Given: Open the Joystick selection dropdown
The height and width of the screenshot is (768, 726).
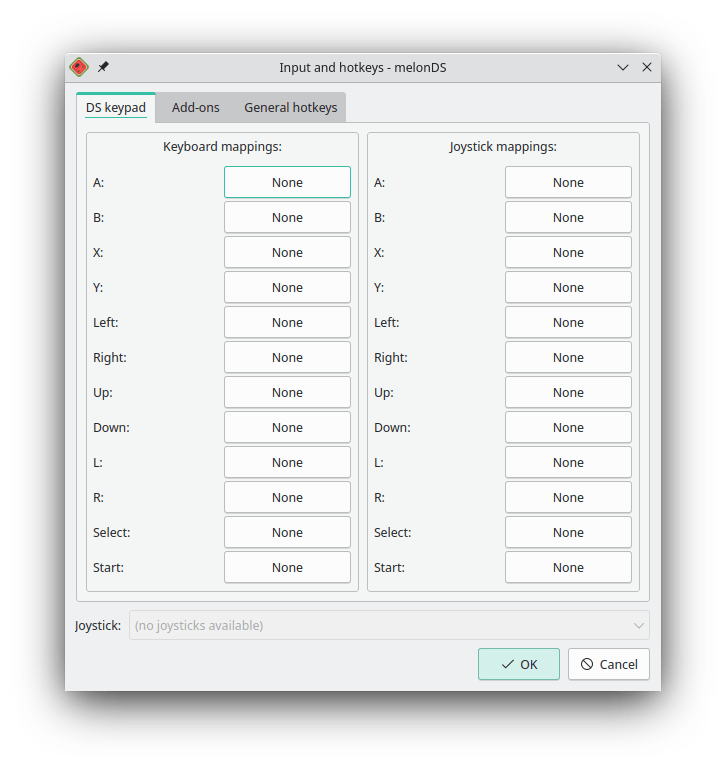Looking at the screenshot, I should [389, 625].
